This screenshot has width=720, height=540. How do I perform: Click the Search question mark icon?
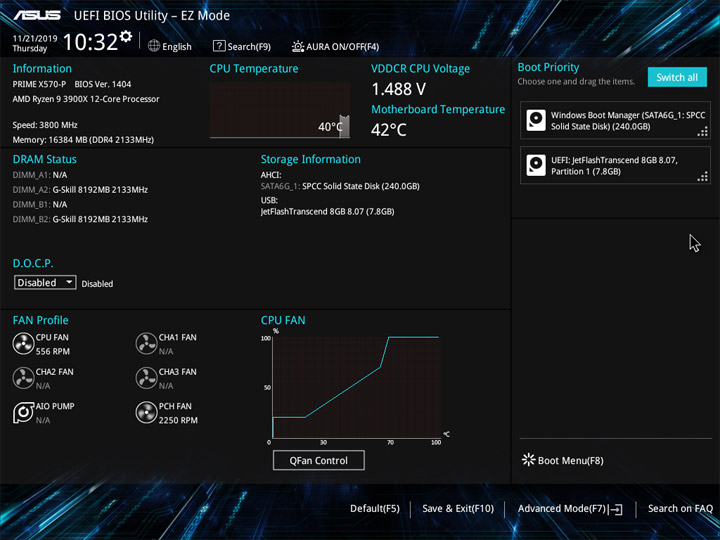coord(219,46)
